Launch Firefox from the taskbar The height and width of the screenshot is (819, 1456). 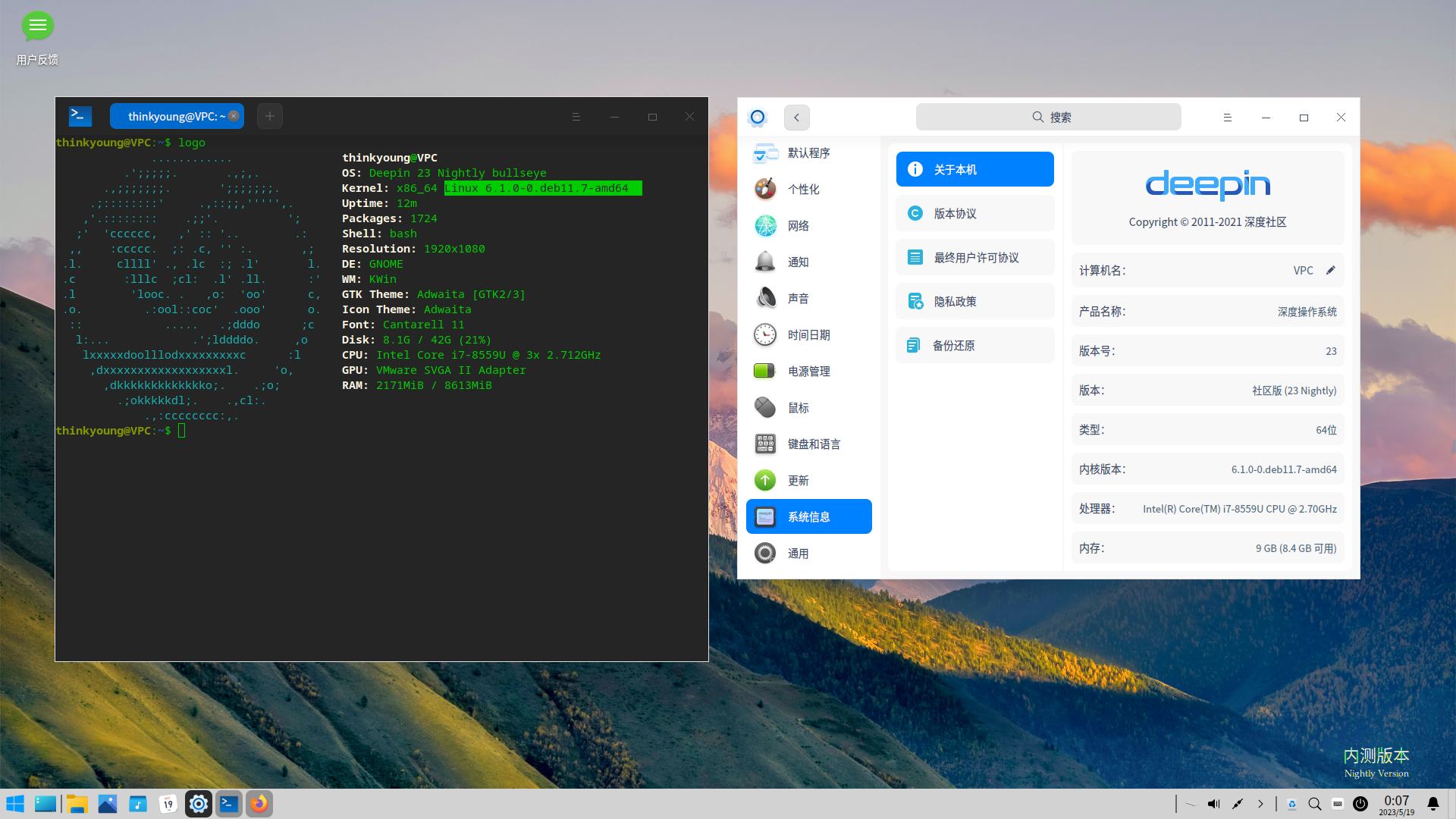tap(259, 804)
